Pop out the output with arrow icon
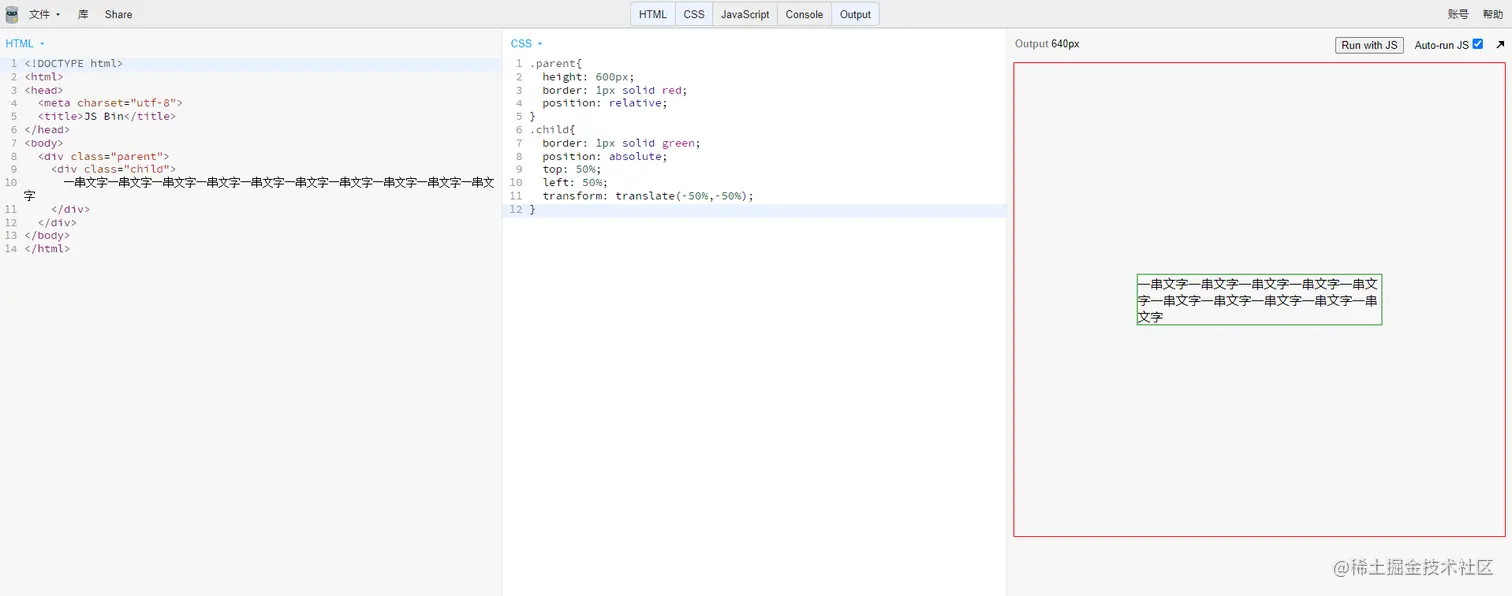This screenshot has width=1512, height=596. [x=1500, y=45]
